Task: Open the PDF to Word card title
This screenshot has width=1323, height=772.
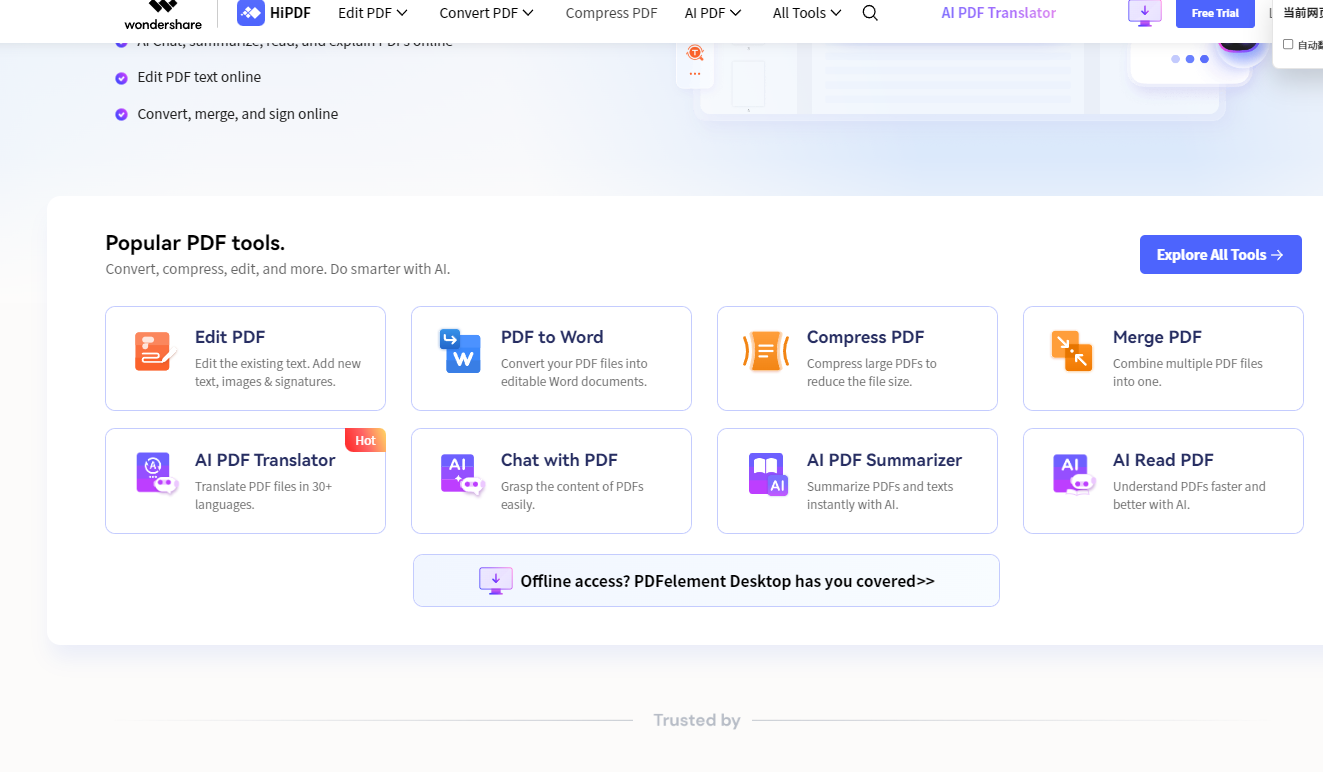Action: point(552,337)
